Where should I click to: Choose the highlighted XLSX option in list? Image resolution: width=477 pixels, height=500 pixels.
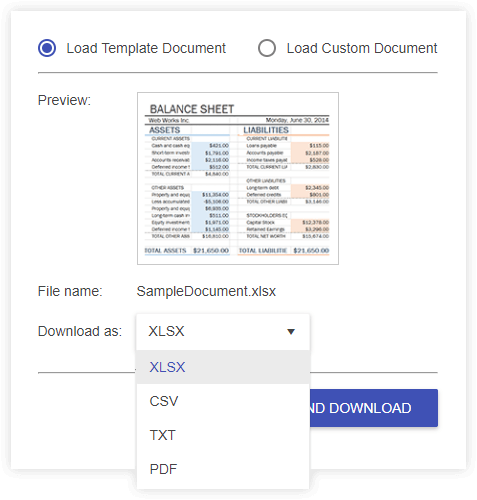tap(223, 367)
